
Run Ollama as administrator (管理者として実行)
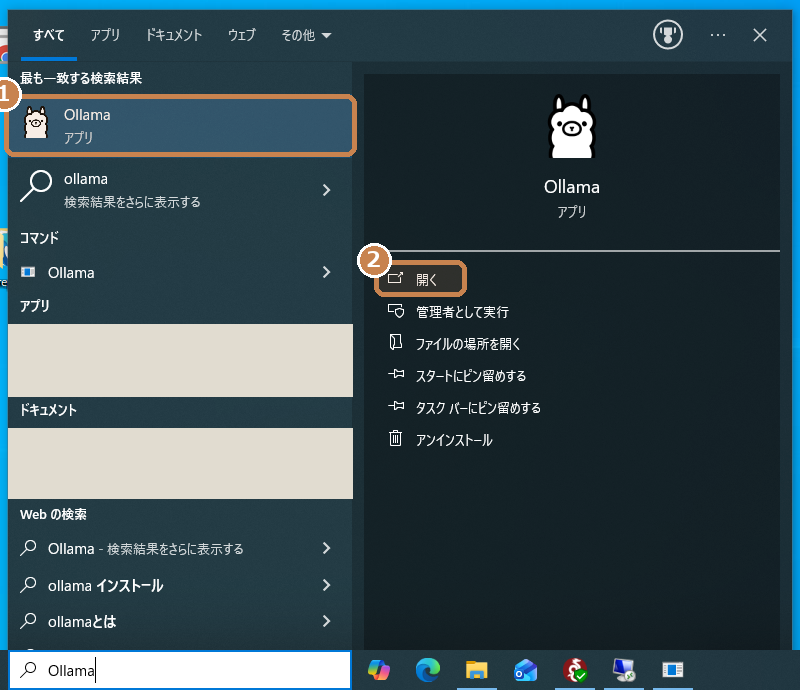[462, 312]
